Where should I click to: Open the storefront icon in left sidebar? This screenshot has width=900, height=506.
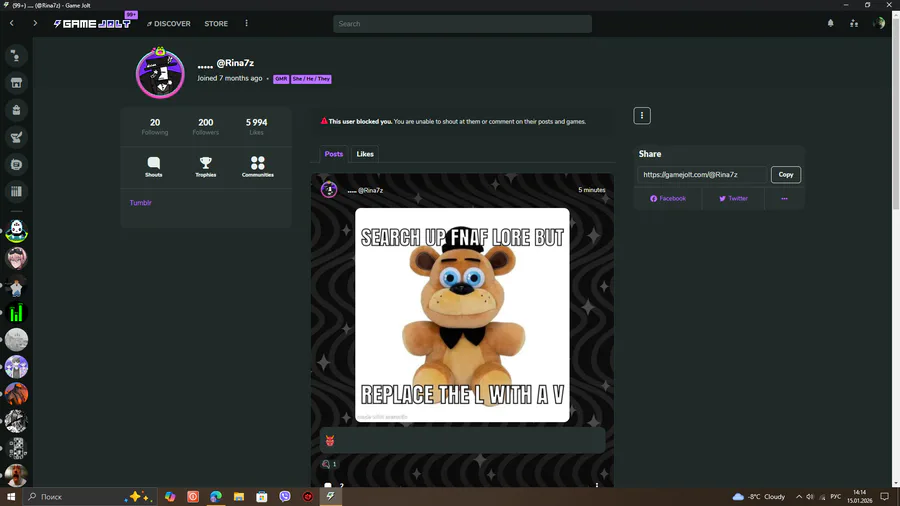click(16, 83)
